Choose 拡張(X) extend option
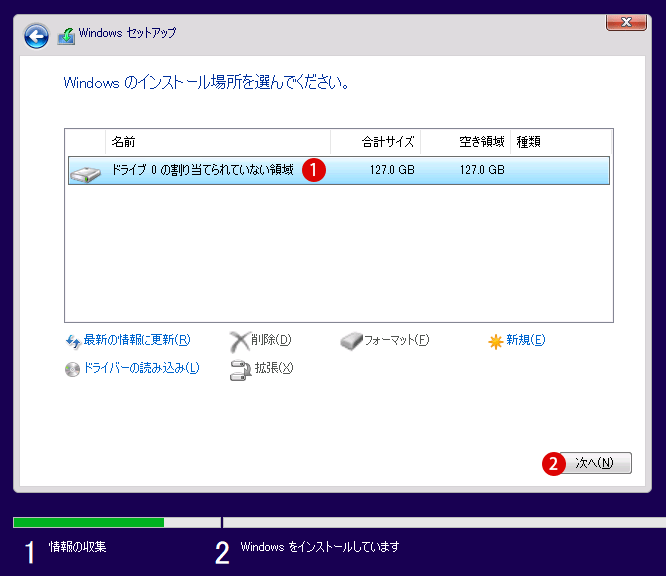 (x=274, y=368)
